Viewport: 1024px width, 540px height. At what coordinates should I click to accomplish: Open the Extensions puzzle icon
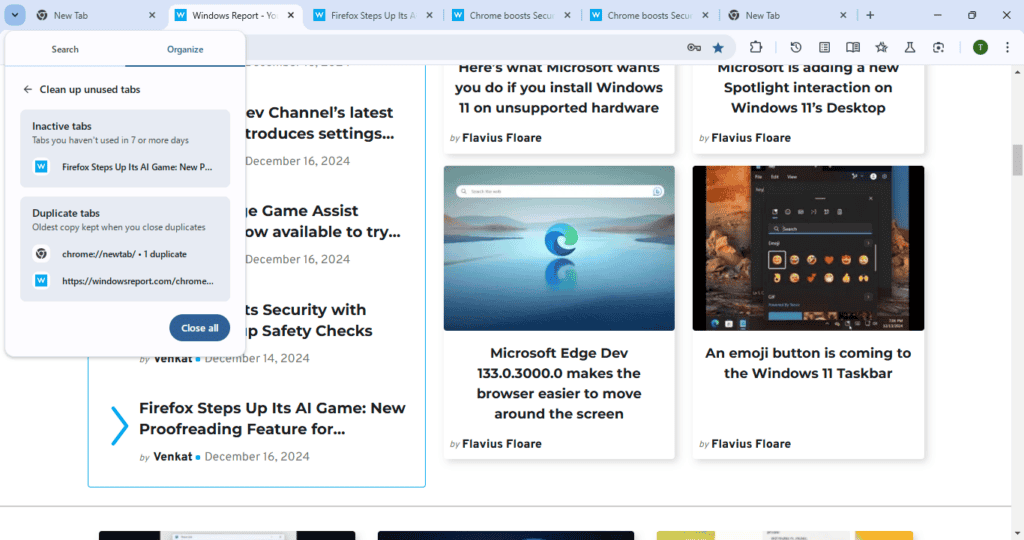click(x=756, y=47)
